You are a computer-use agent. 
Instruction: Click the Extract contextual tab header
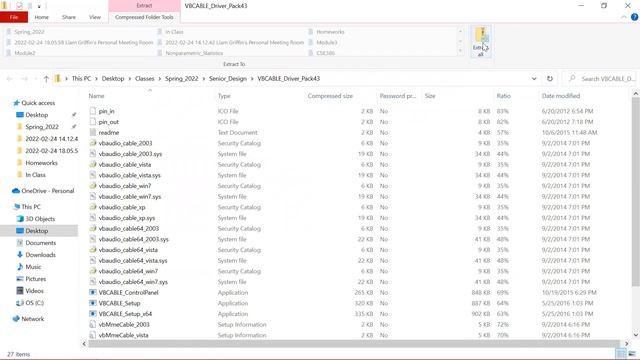click(144, 6)
